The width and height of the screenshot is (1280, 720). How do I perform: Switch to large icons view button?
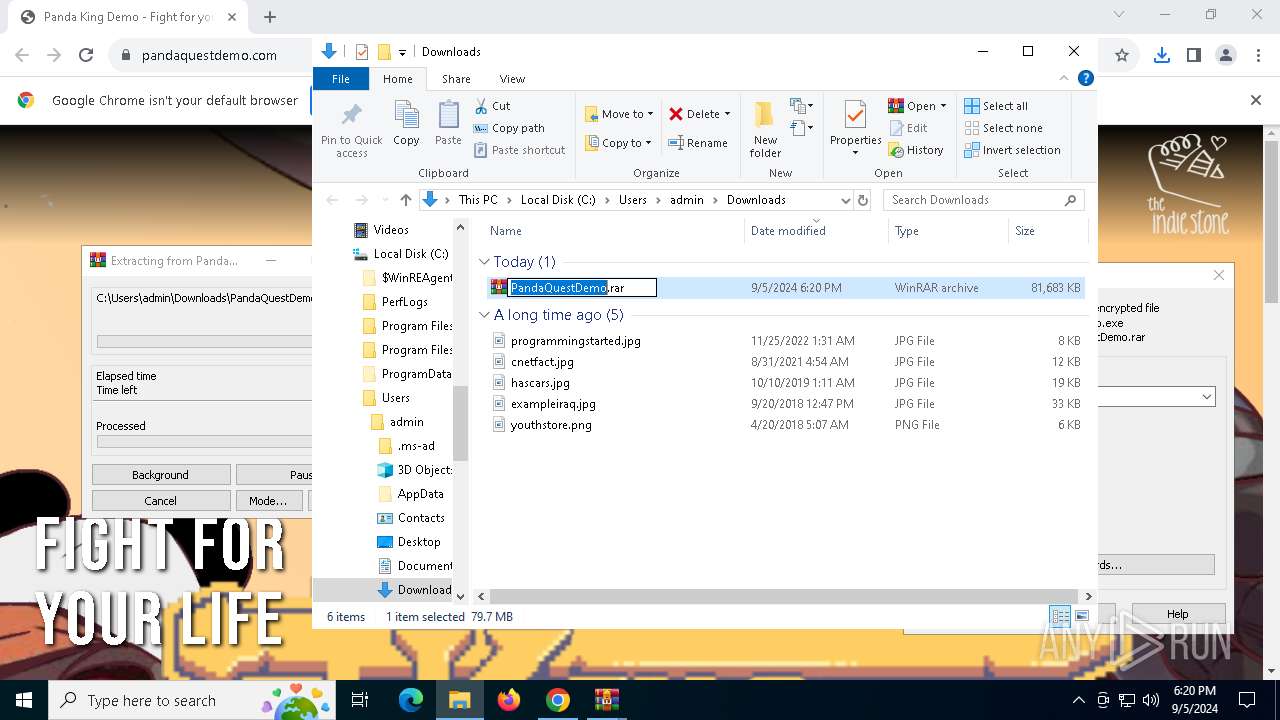1080,617
